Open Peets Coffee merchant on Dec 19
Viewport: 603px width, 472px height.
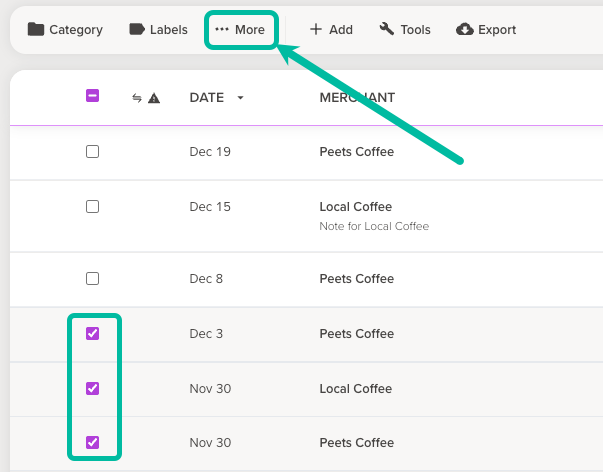(357, 152)
